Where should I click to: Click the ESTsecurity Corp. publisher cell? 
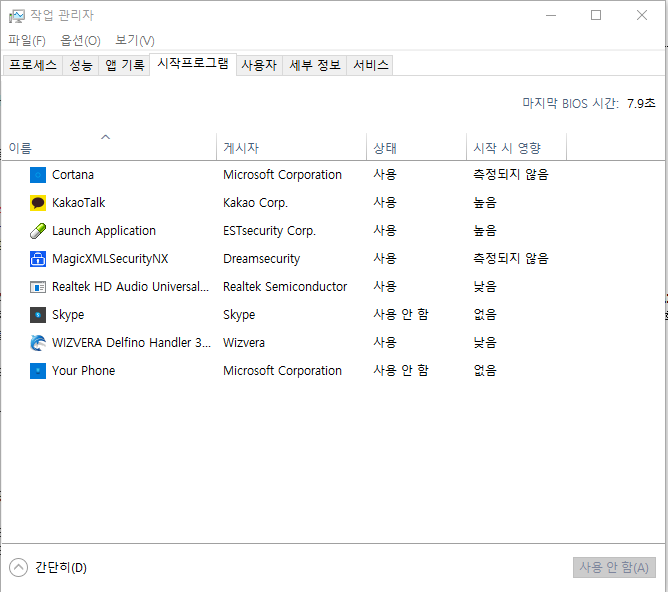(270, 231)
